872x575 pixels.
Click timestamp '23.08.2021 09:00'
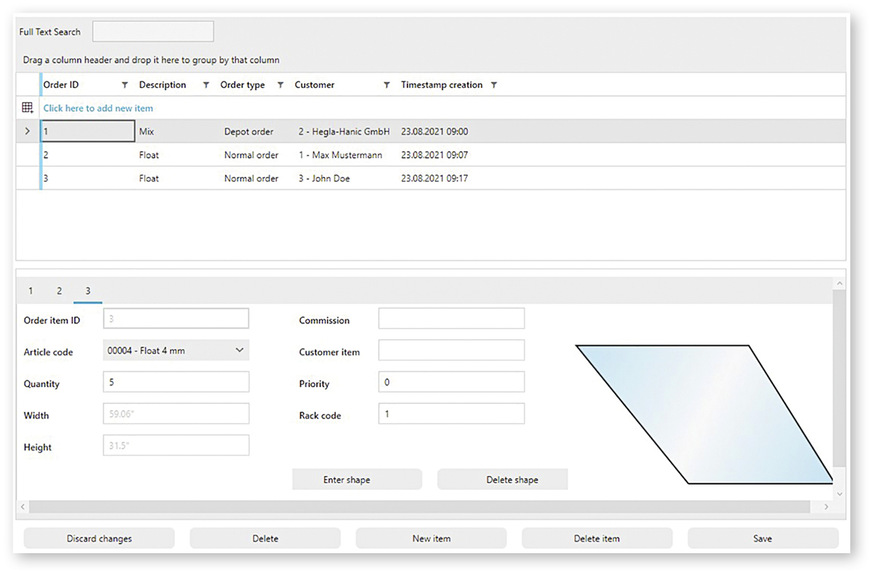(434, 132)
